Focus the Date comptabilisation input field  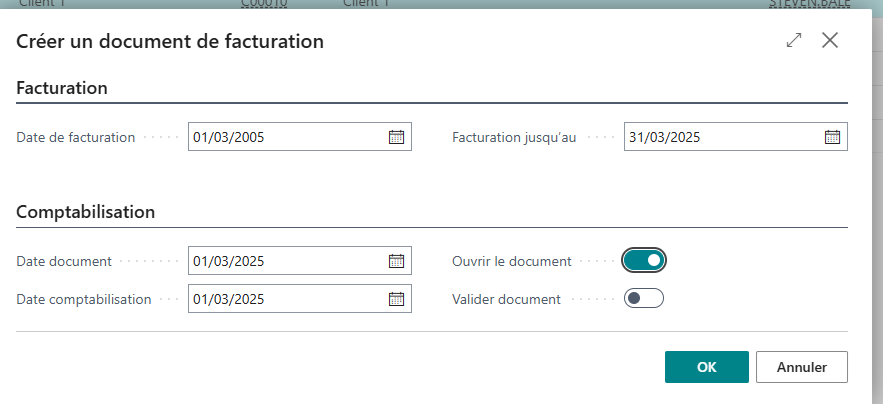point(285,299)
